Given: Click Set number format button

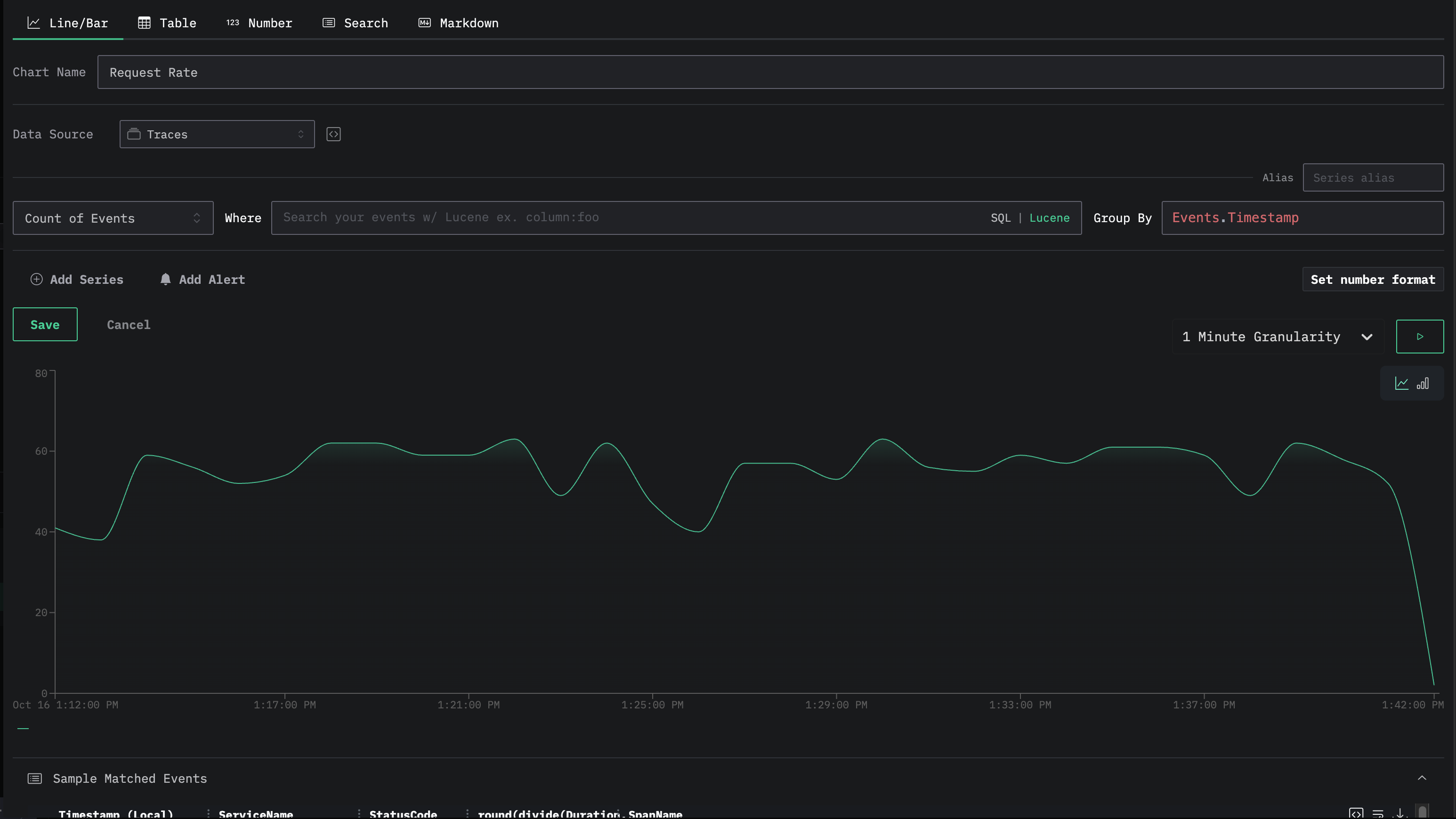Looking at the screenshot, I should pyautogui.click(x=1372, y=280).
